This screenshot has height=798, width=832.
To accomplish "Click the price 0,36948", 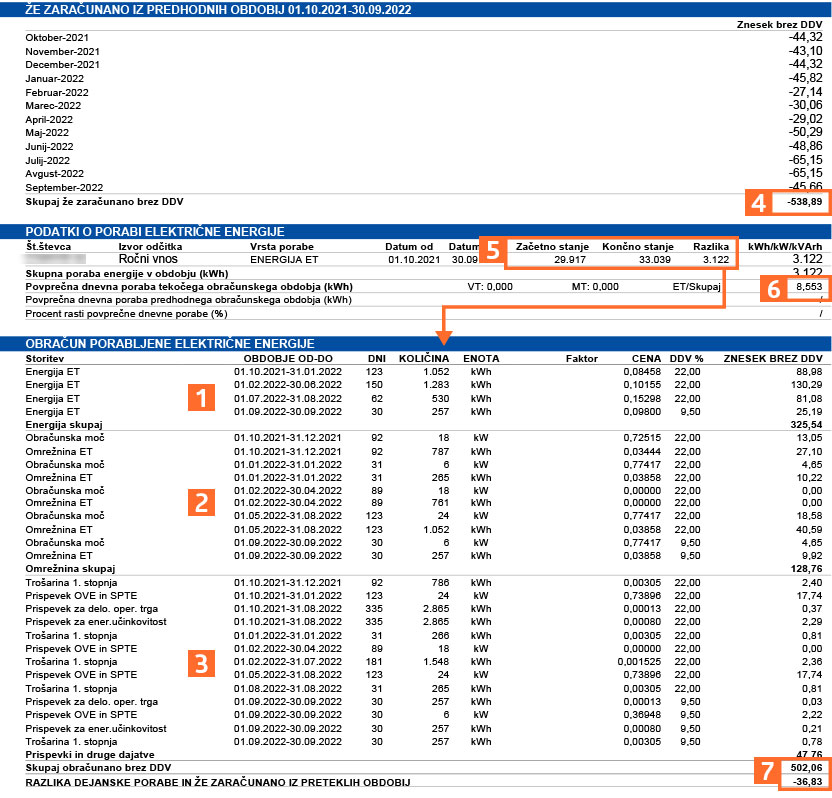I will pyautogui.click(x=642, y=715).
